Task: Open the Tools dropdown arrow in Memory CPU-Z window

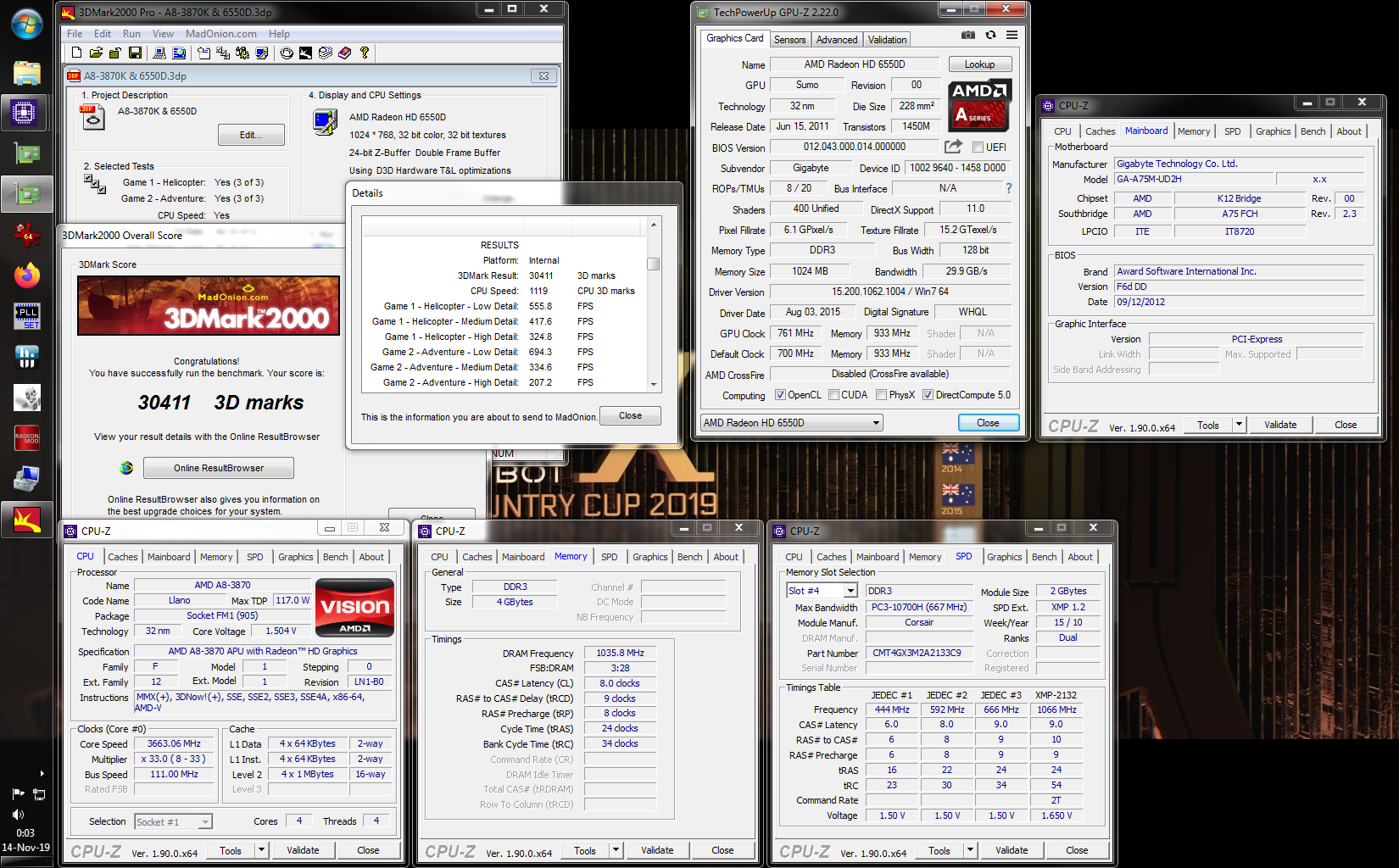Action: coord(616,850)
